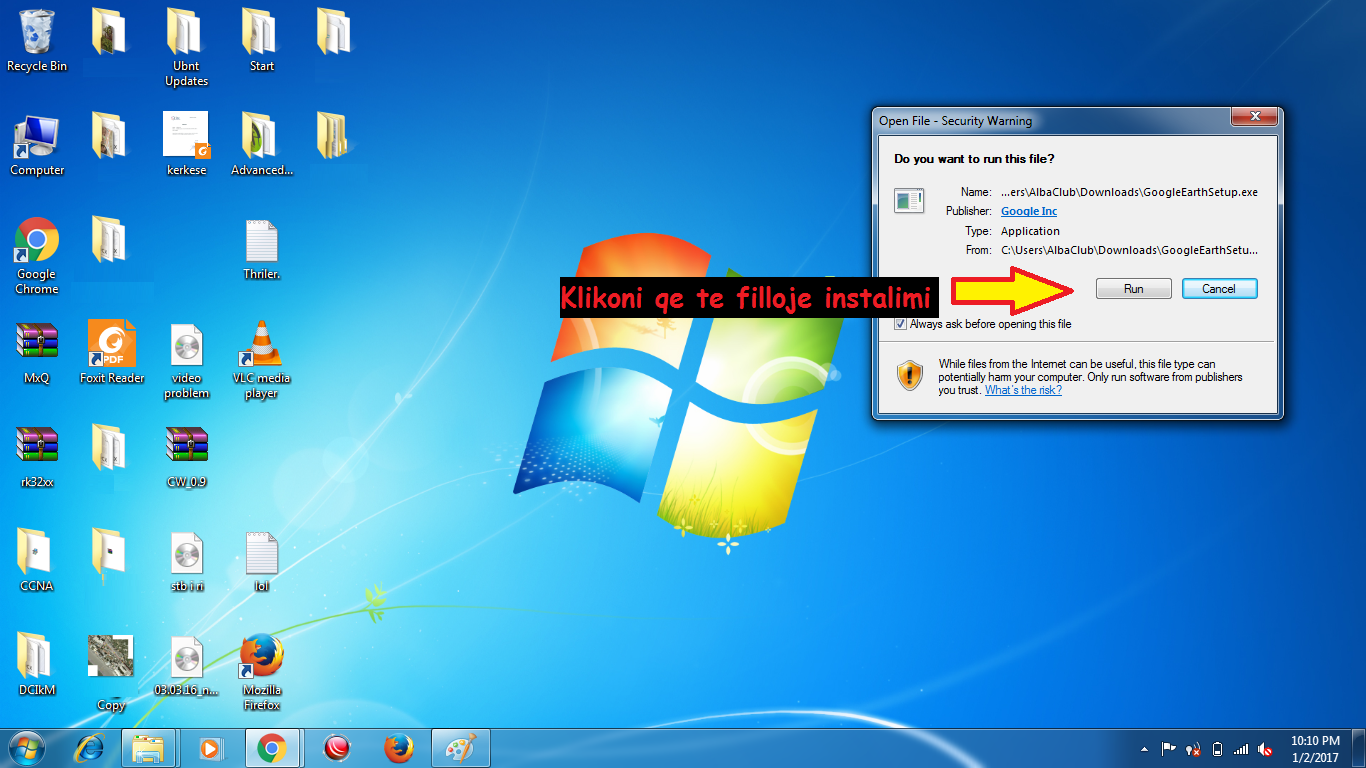The image size is (1366, 768).
Task: Select the Advanced... folder icon
Action: pyautogui.click(x=262, y=145)
